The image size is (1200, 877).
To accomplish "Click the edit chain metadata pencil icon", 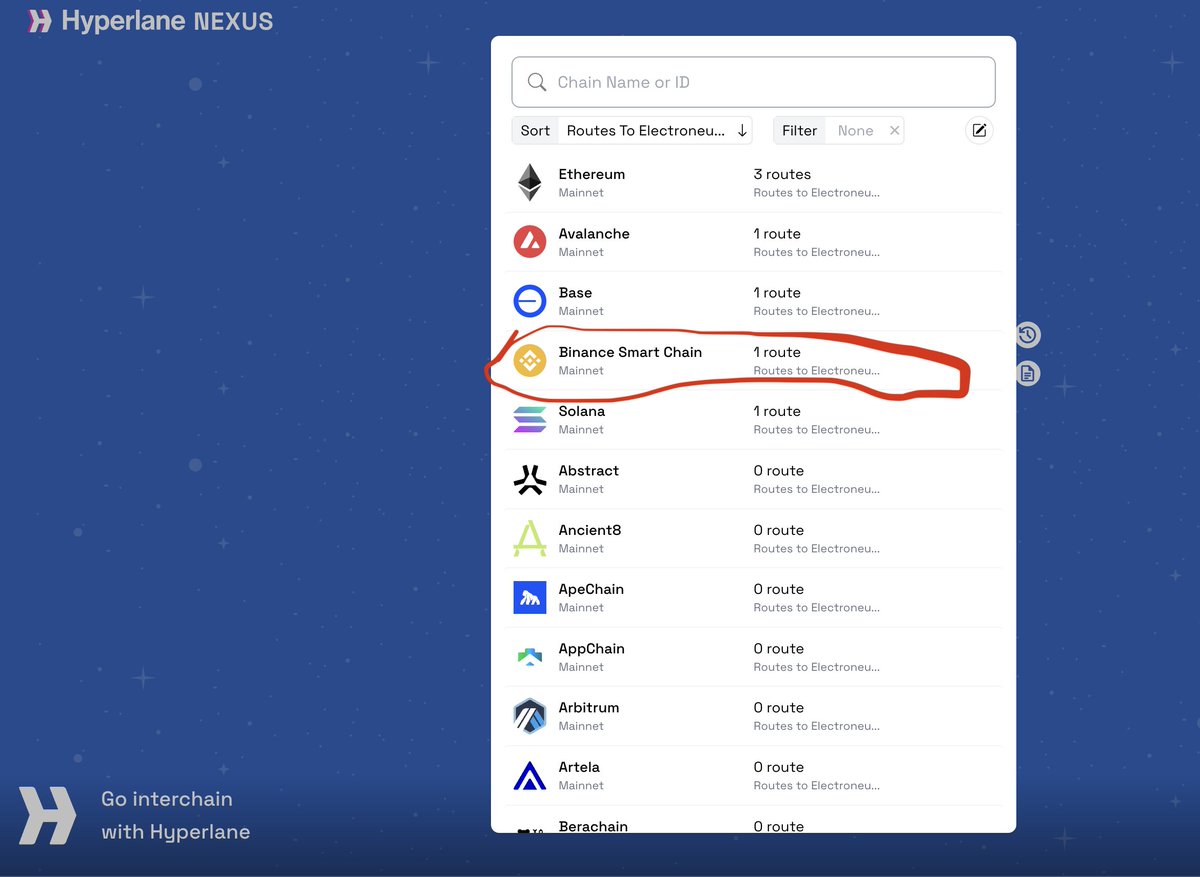I will click(x=979, y=130).
